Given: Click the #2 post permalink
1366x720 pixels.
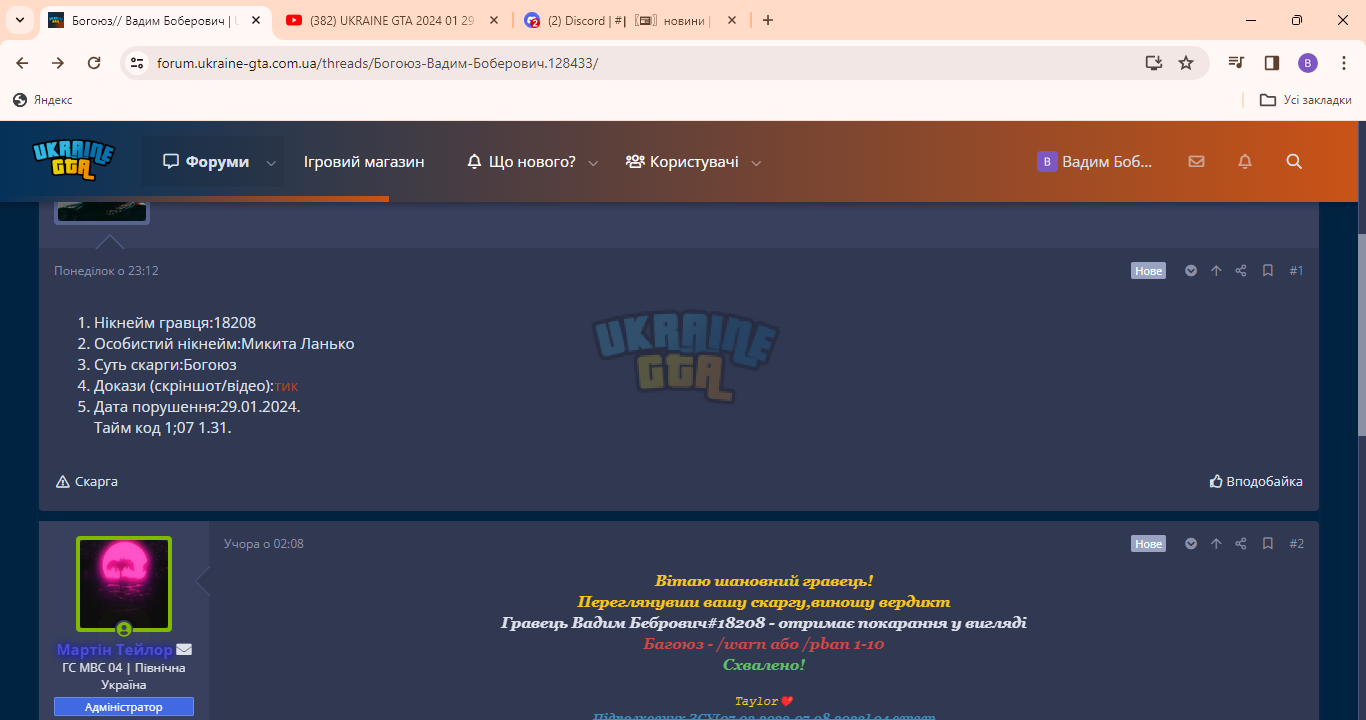Looking at the screenshot, I should click(x=1296, y=544).
